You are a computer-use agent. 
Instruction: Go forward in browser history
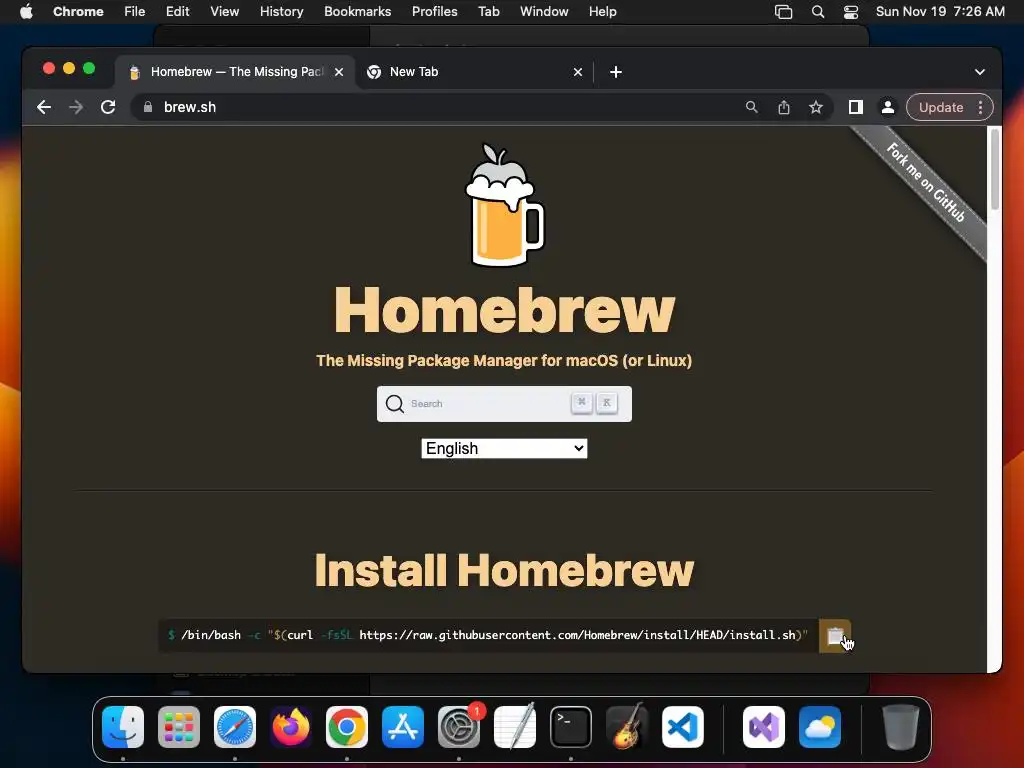tap(76, 107)
